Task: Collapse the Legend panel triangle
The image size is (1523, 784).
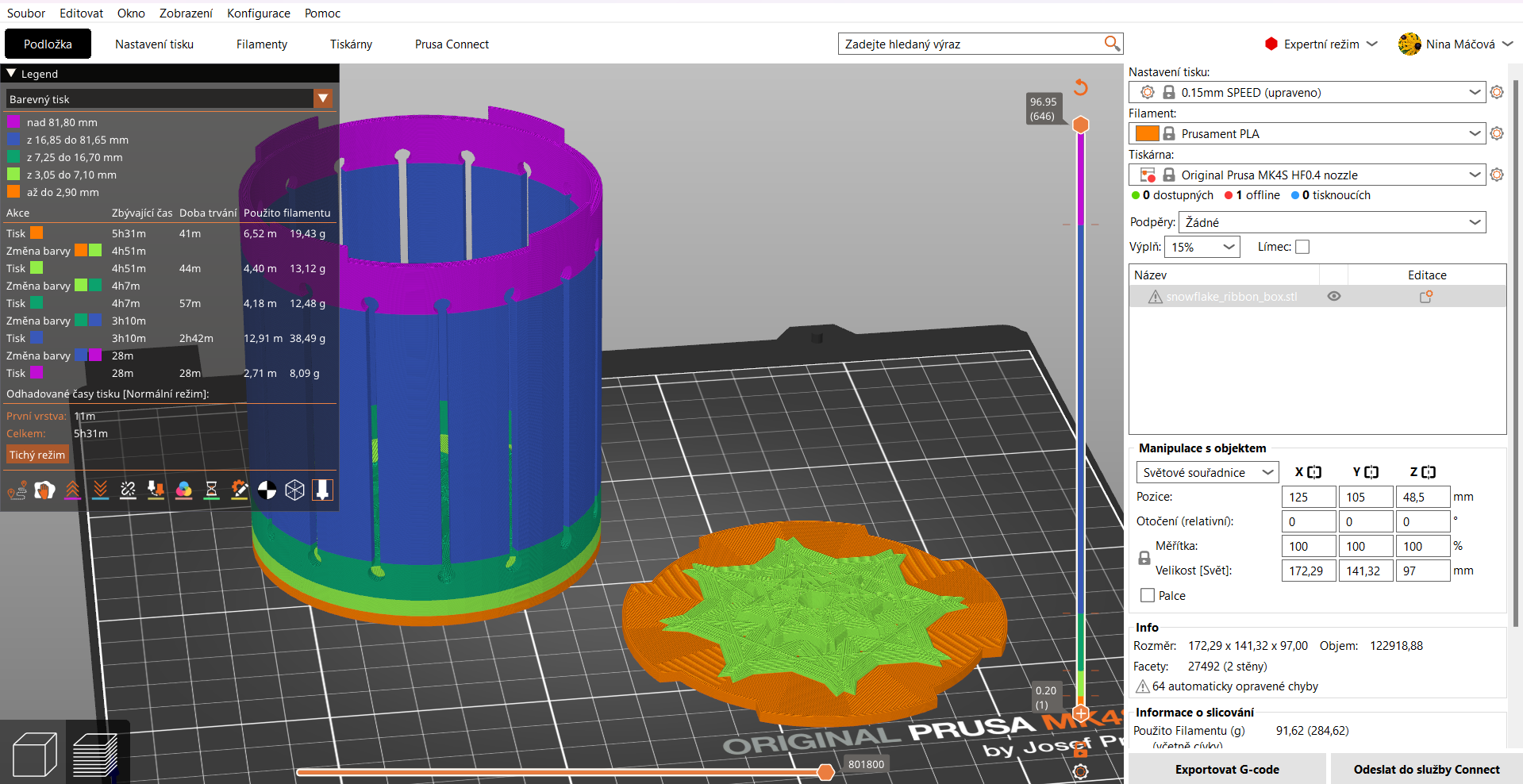Action: point(11,73)
